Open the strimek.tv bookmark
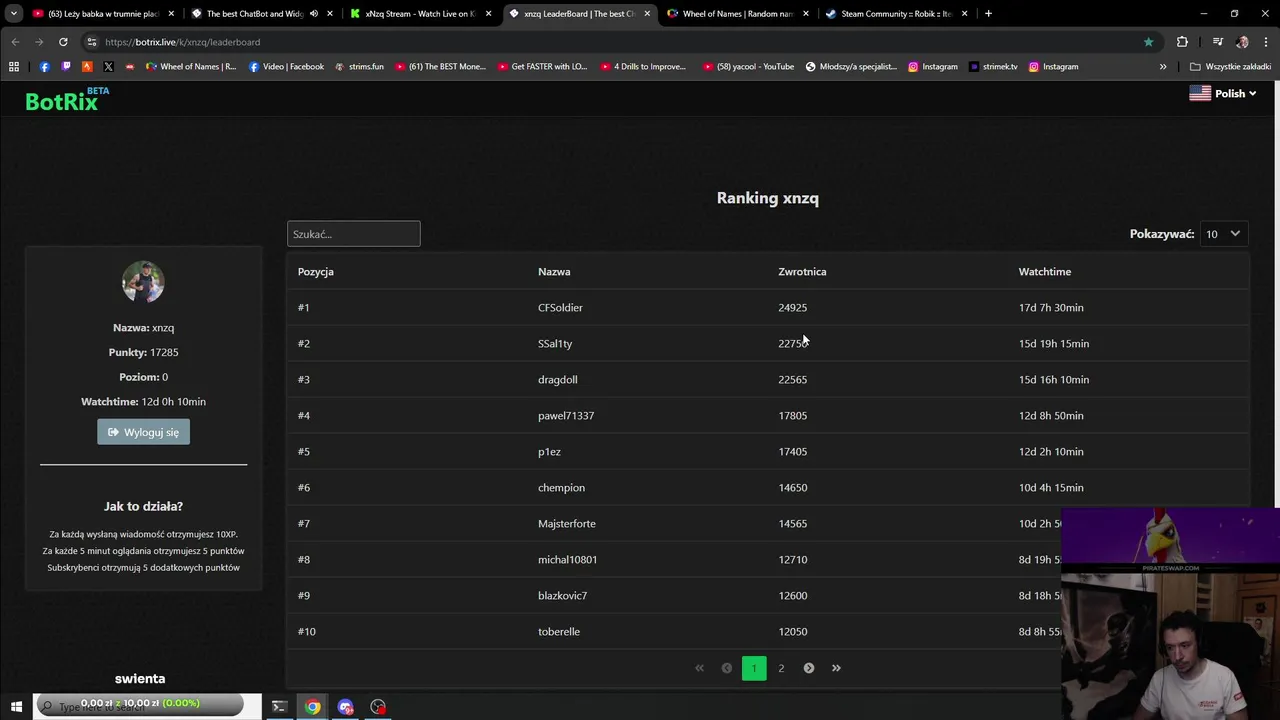The height and width of the screenshot is (720, 1280). 993,67
